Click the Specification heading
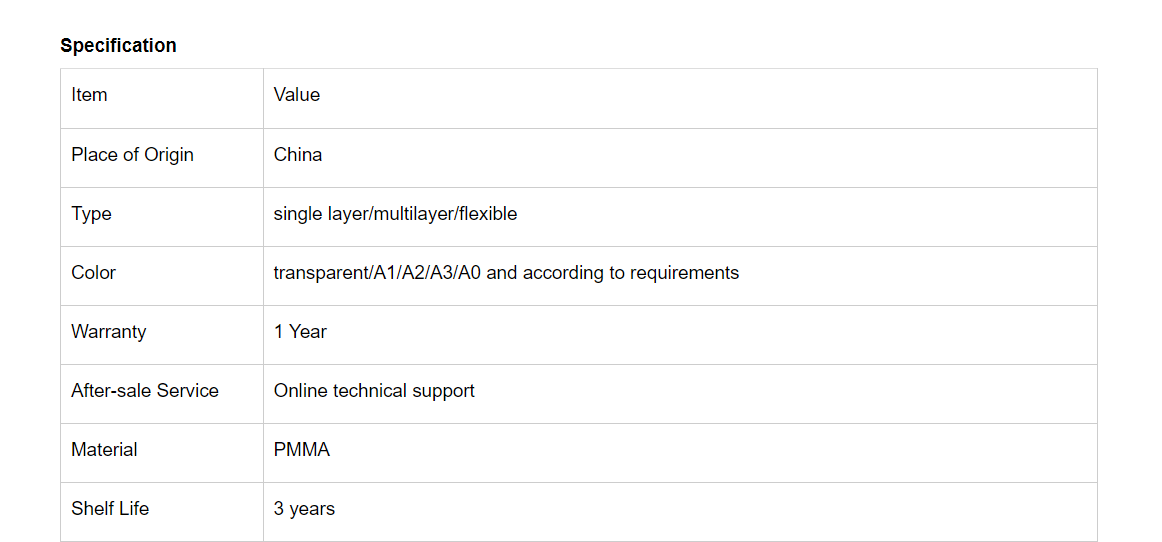Viewport: 1162px width, 542px height. (x=118, y=45)
